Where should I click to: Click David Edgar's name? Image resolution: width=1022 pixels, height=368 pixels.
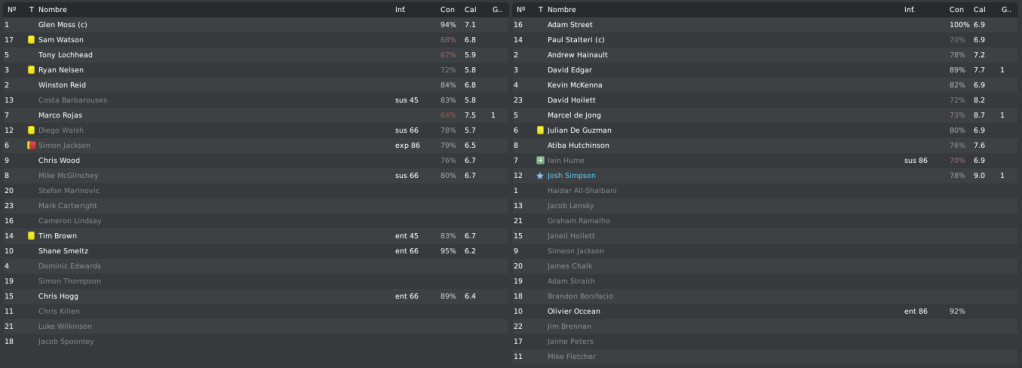click(570, 70)
